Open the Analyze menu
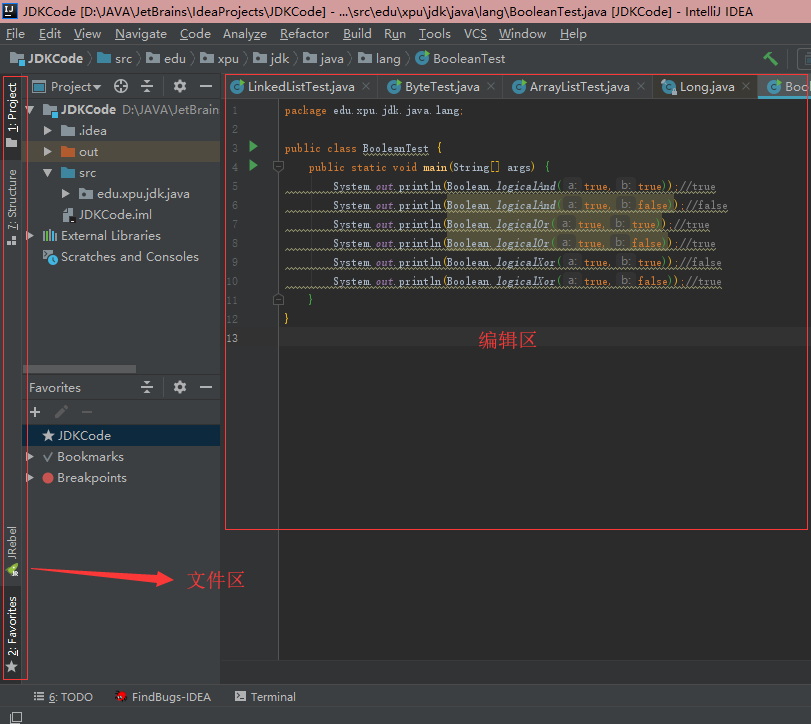 245,34
